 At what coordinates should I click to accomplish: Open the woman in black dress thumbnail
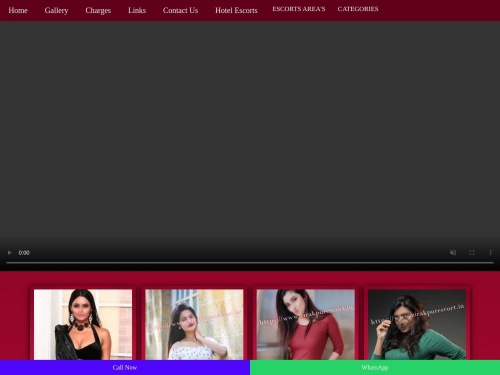(x=83, y=324)
